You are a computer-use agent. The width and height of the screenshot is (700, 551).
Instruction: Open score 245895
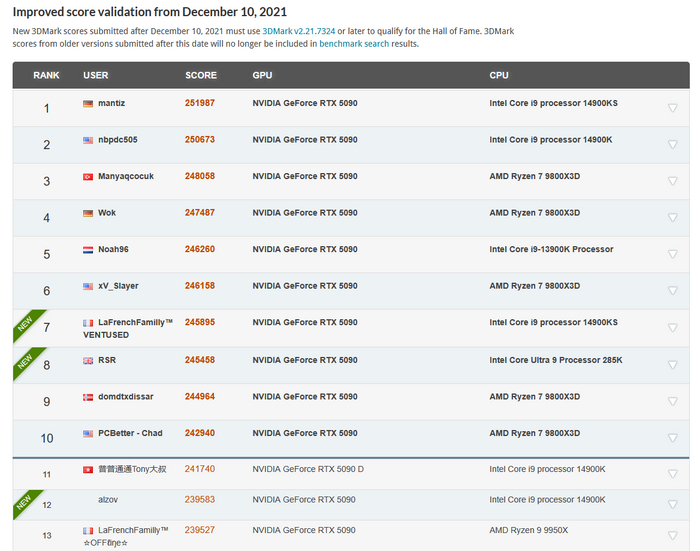pos(200,322)
